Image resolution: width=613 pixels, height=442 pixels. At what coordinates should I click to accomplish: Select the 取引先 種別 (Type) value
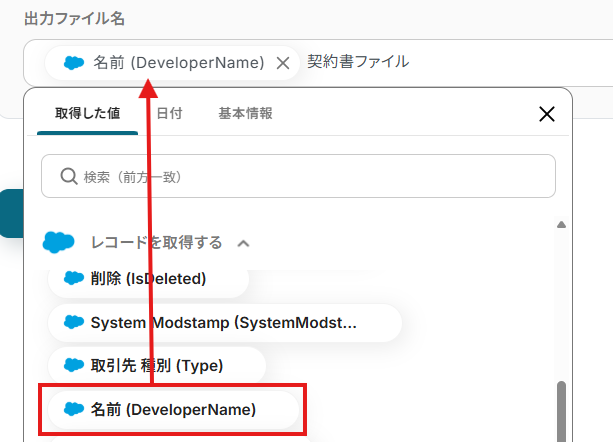coord(157,366)
